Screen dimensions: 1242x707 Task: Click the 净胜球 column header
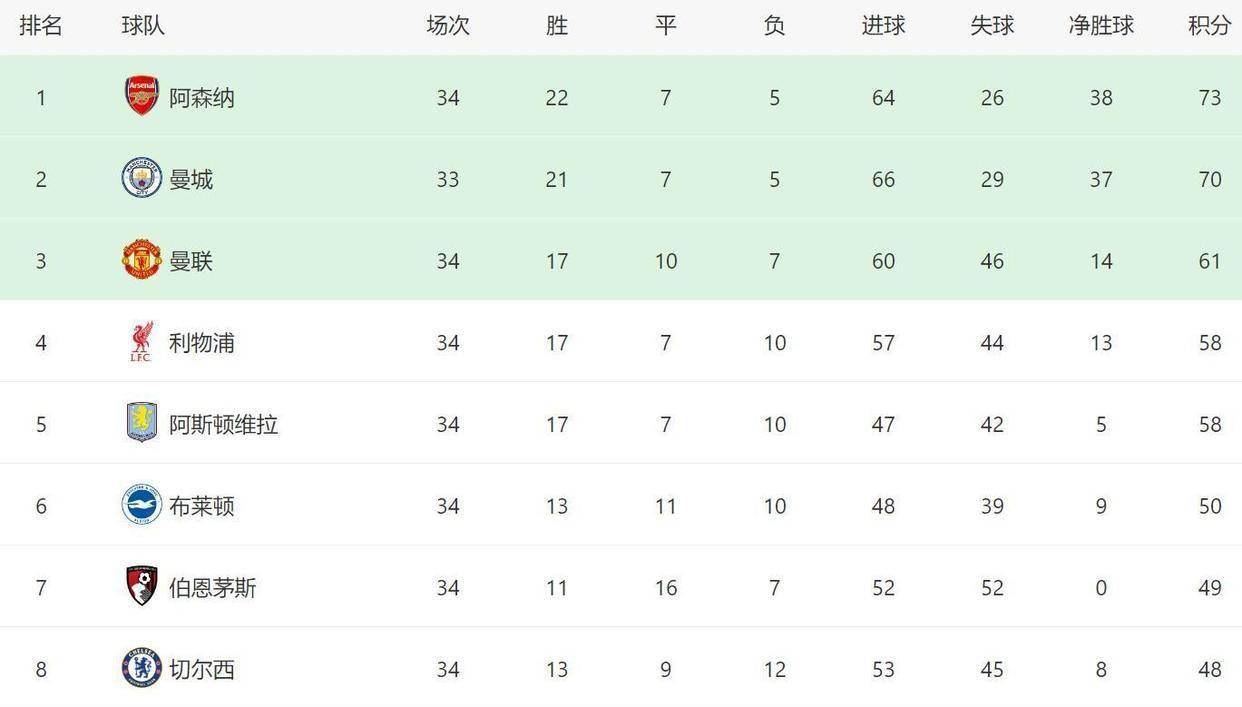[1101, 26]
